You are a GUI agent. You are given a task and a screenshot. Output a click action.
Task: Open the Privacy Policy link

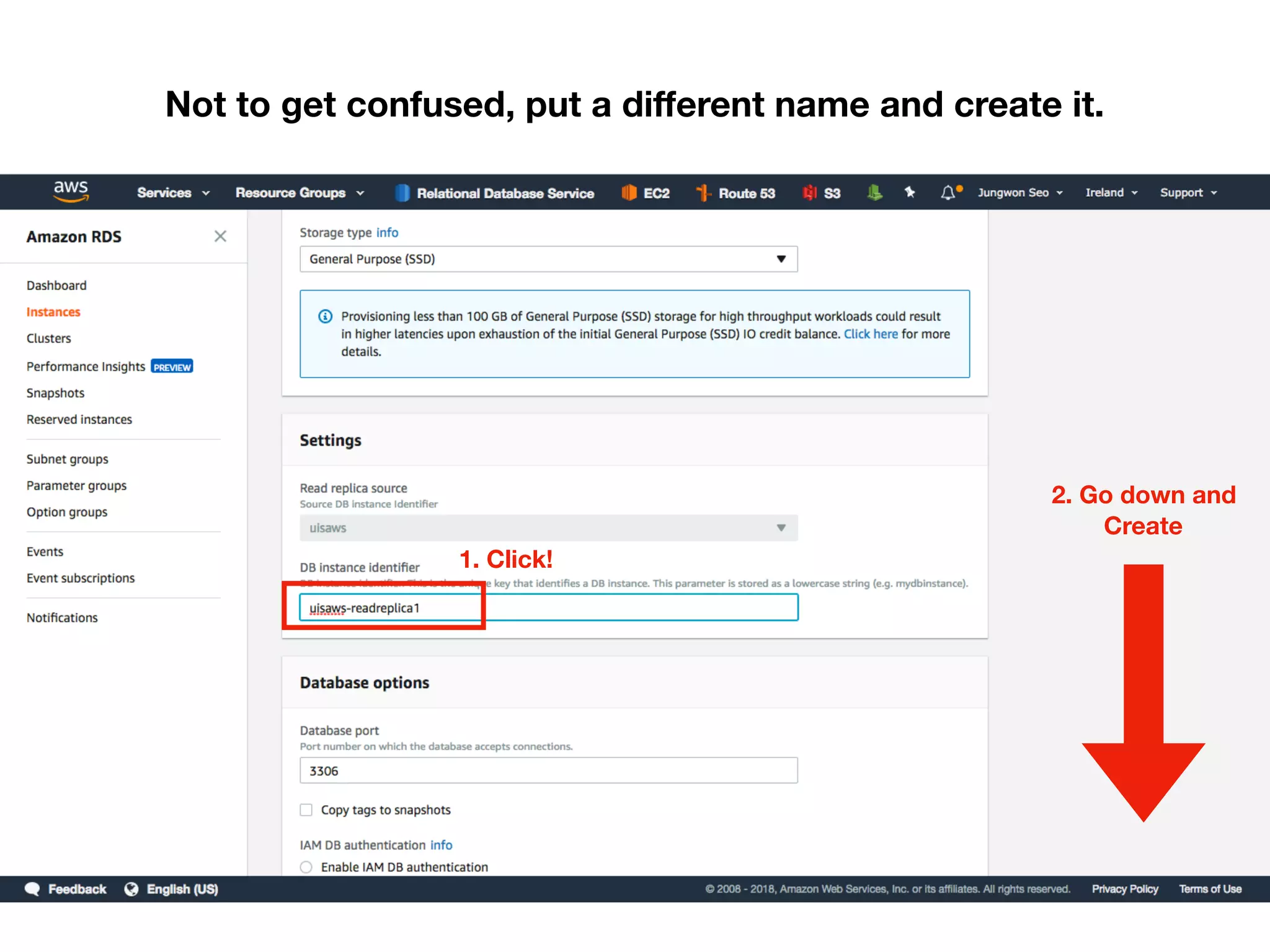tap(1125, 889)
